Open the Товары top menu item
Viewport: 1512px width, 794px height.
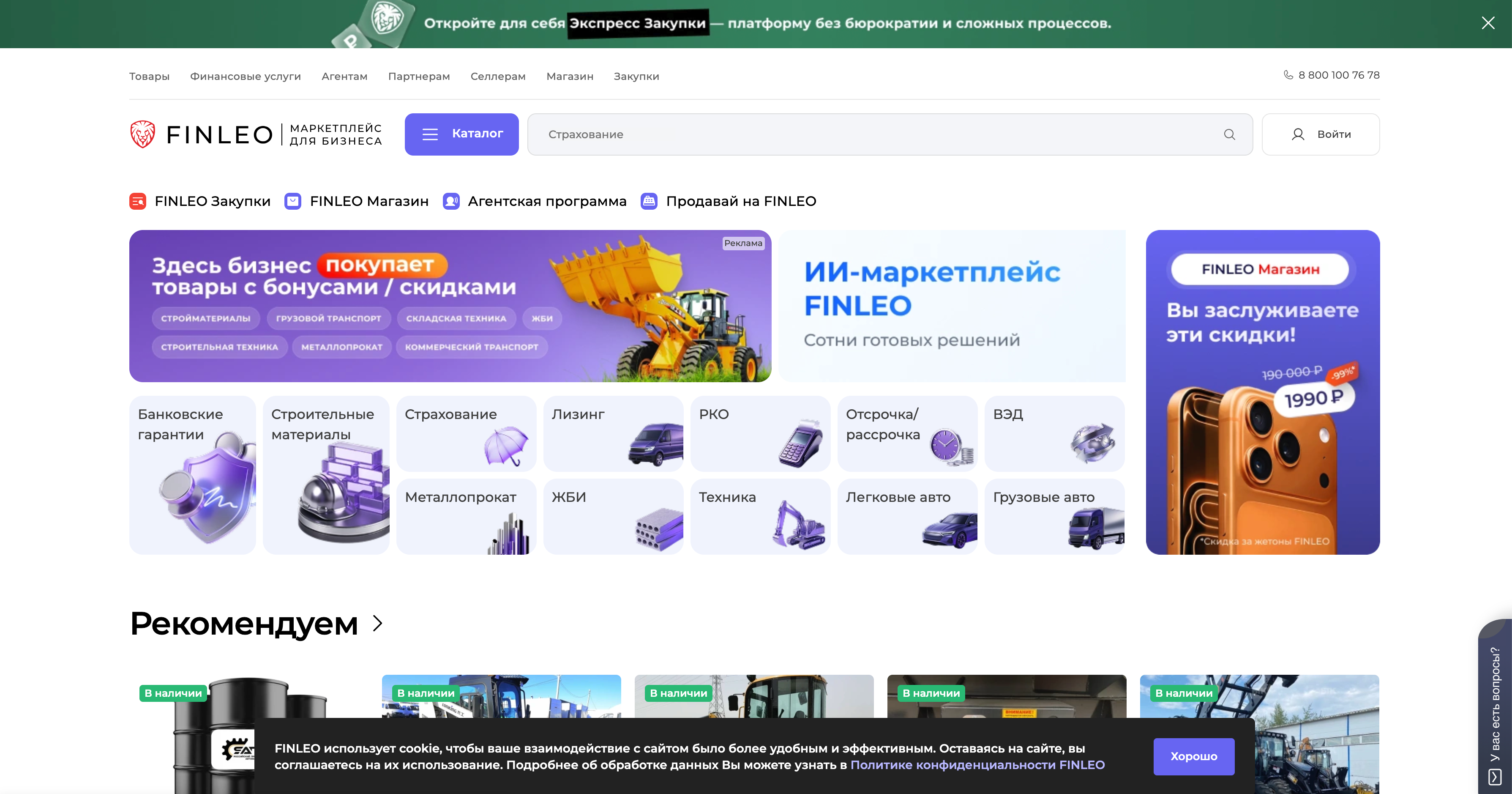coord(149,77)
